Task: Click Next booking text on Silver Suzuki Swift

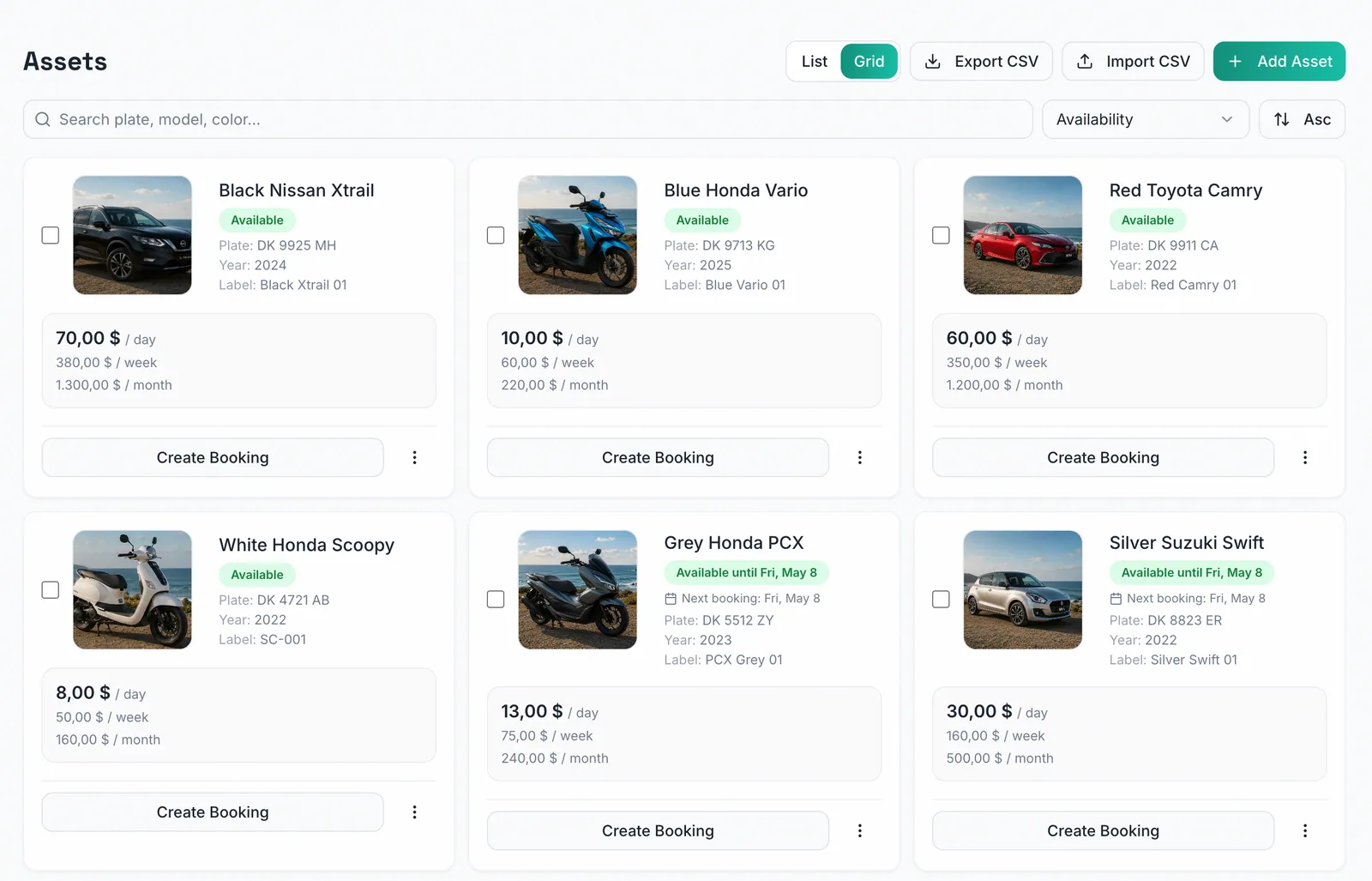Action: point(1196,598)
